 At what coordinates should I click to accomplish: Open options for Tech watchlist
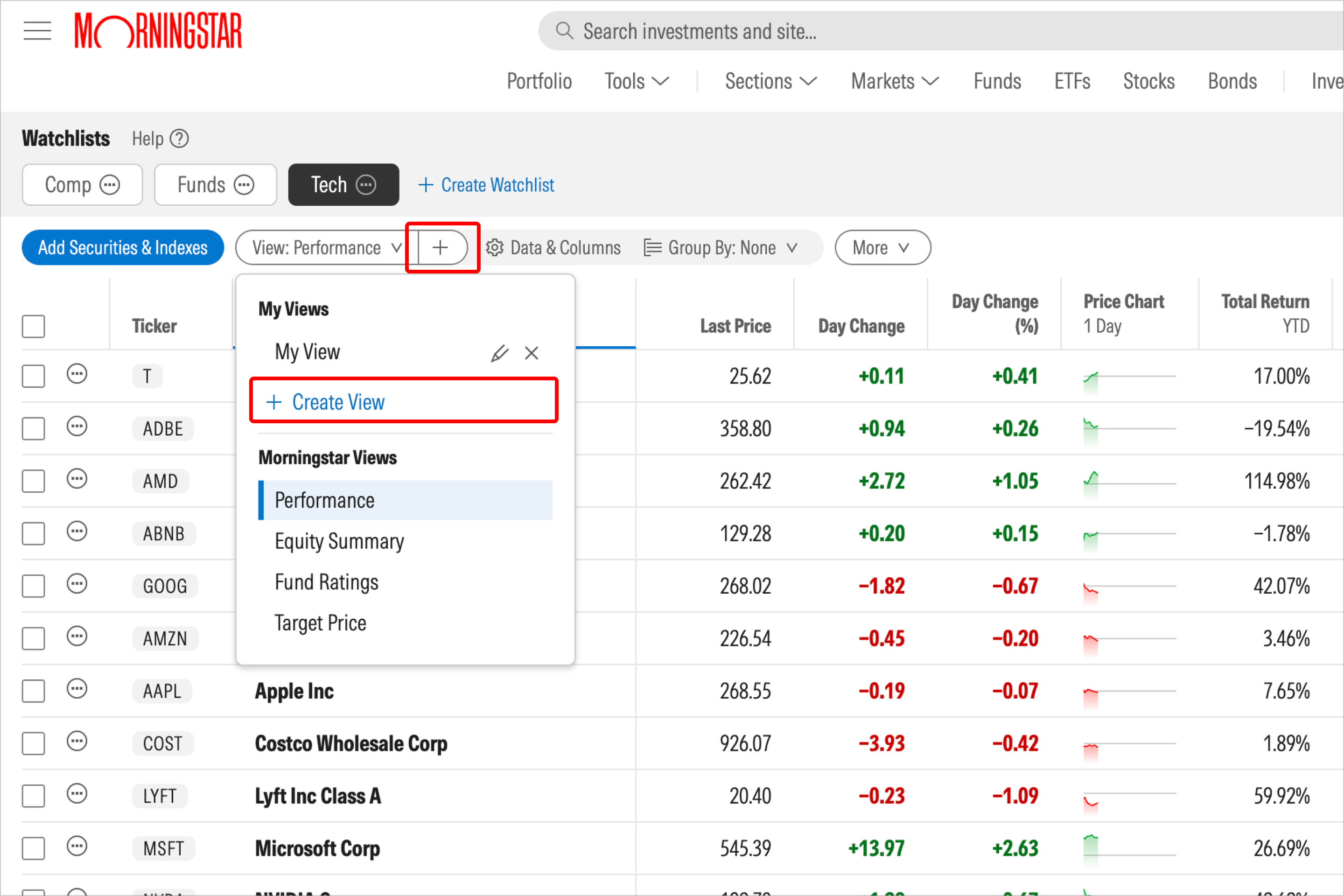coord(366,185)
